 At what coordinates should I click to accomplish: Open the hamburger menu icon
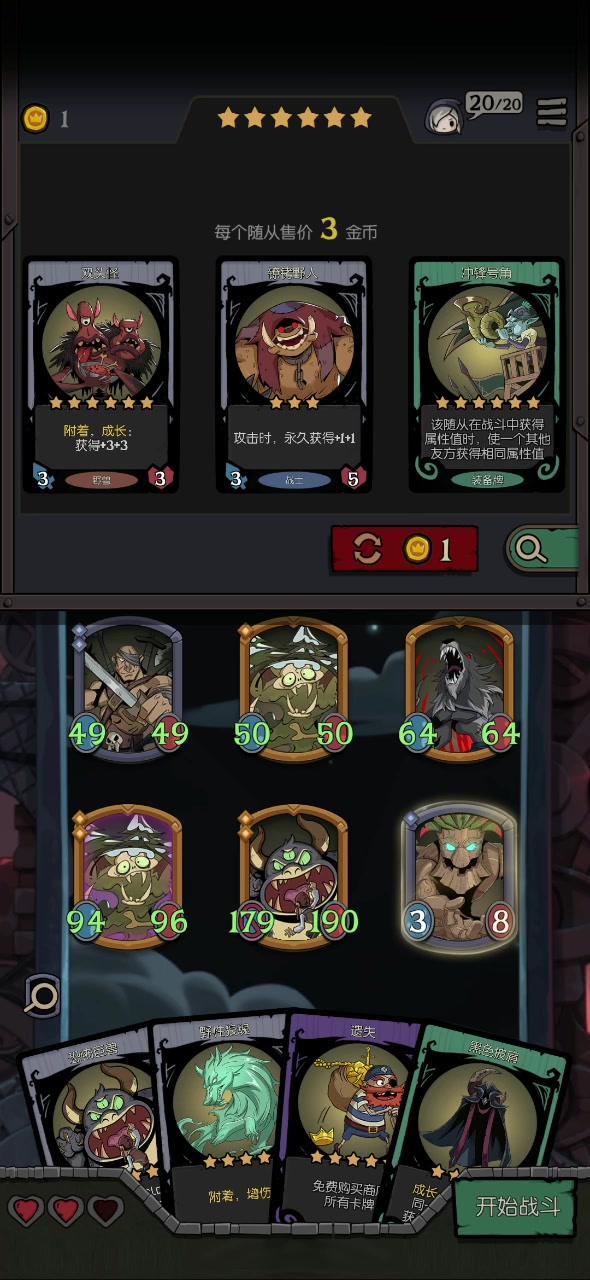point(551,112)
